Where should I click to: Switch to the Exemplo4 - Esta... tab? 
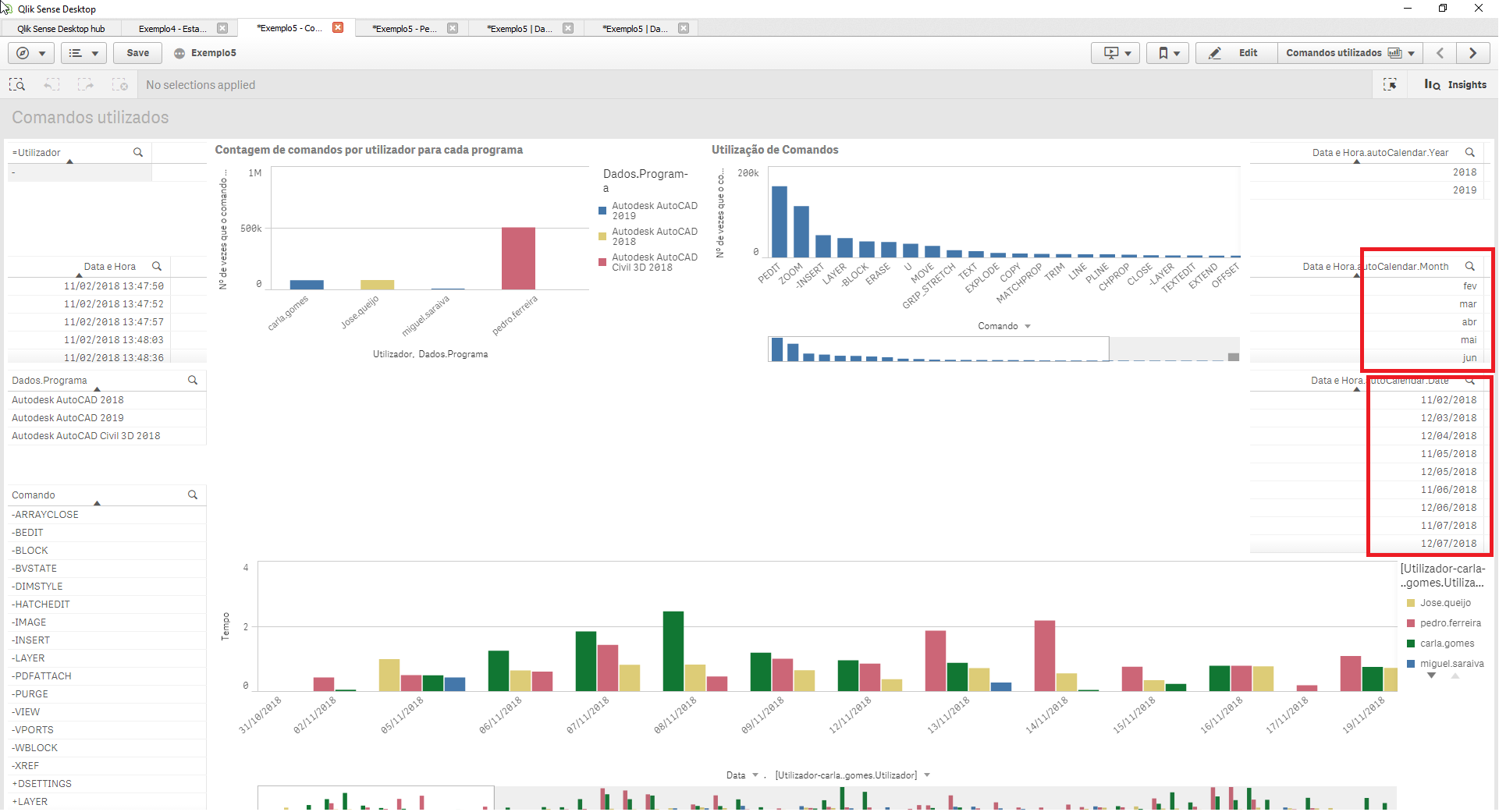click(172, 28)
